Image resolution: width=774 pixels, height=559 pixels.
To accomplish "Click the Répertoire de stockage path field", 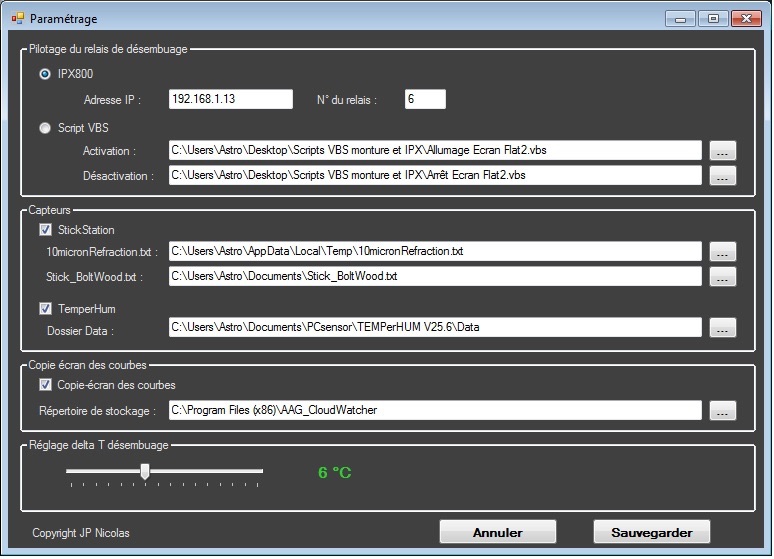I will pos(435,410).
